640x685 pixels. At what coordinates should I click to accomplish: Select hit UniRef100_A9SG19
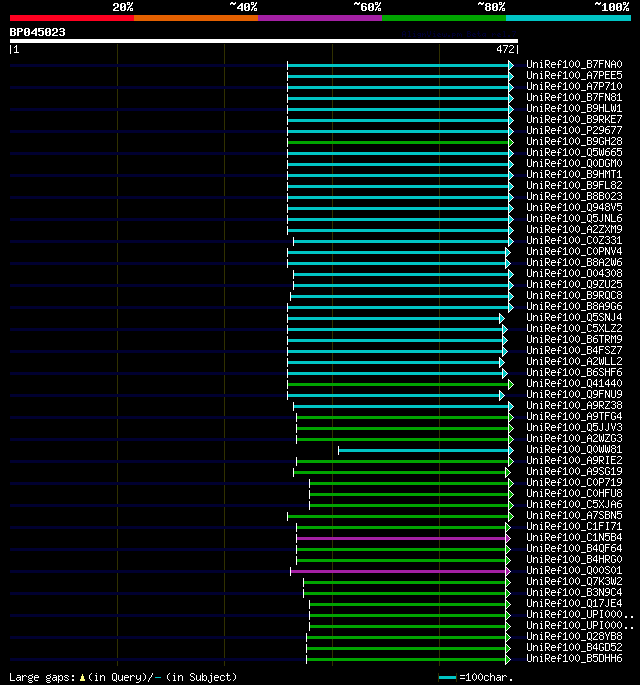coord(574,471)
